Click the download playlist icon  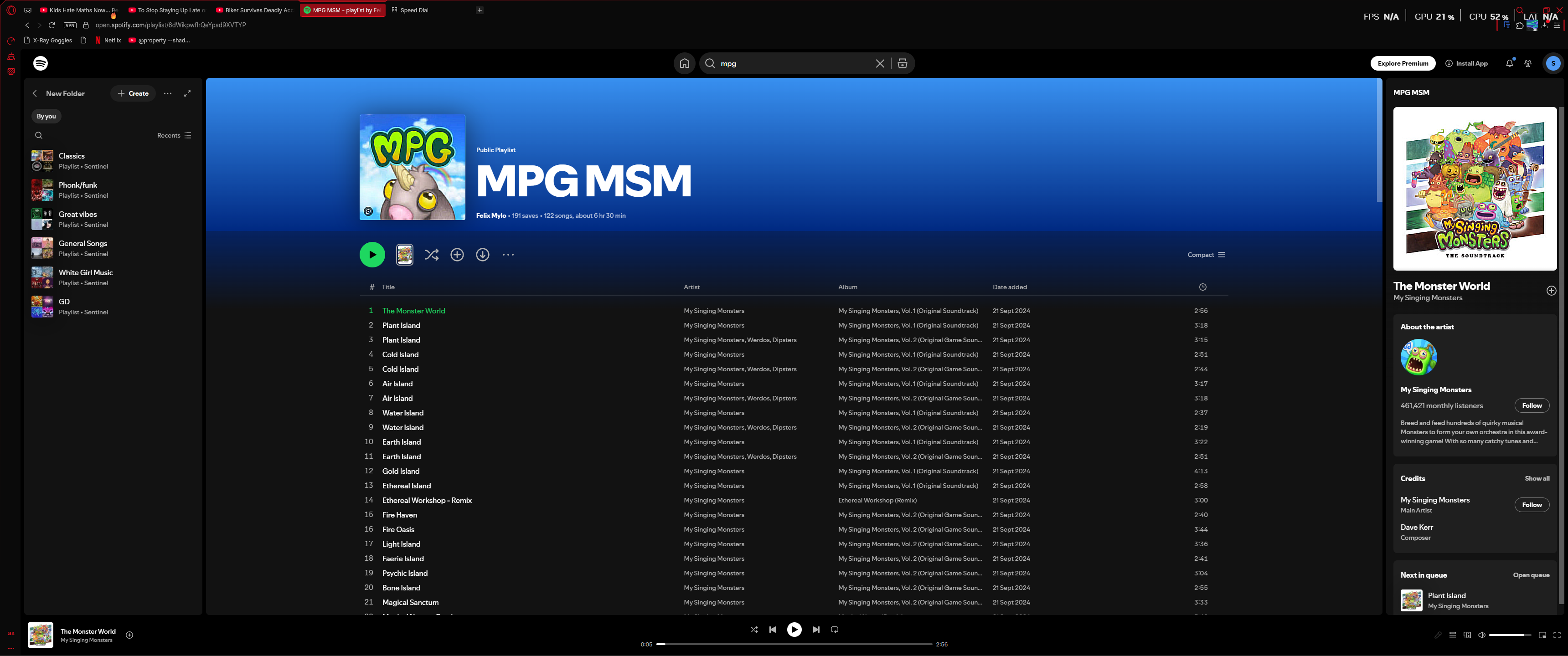482,255
